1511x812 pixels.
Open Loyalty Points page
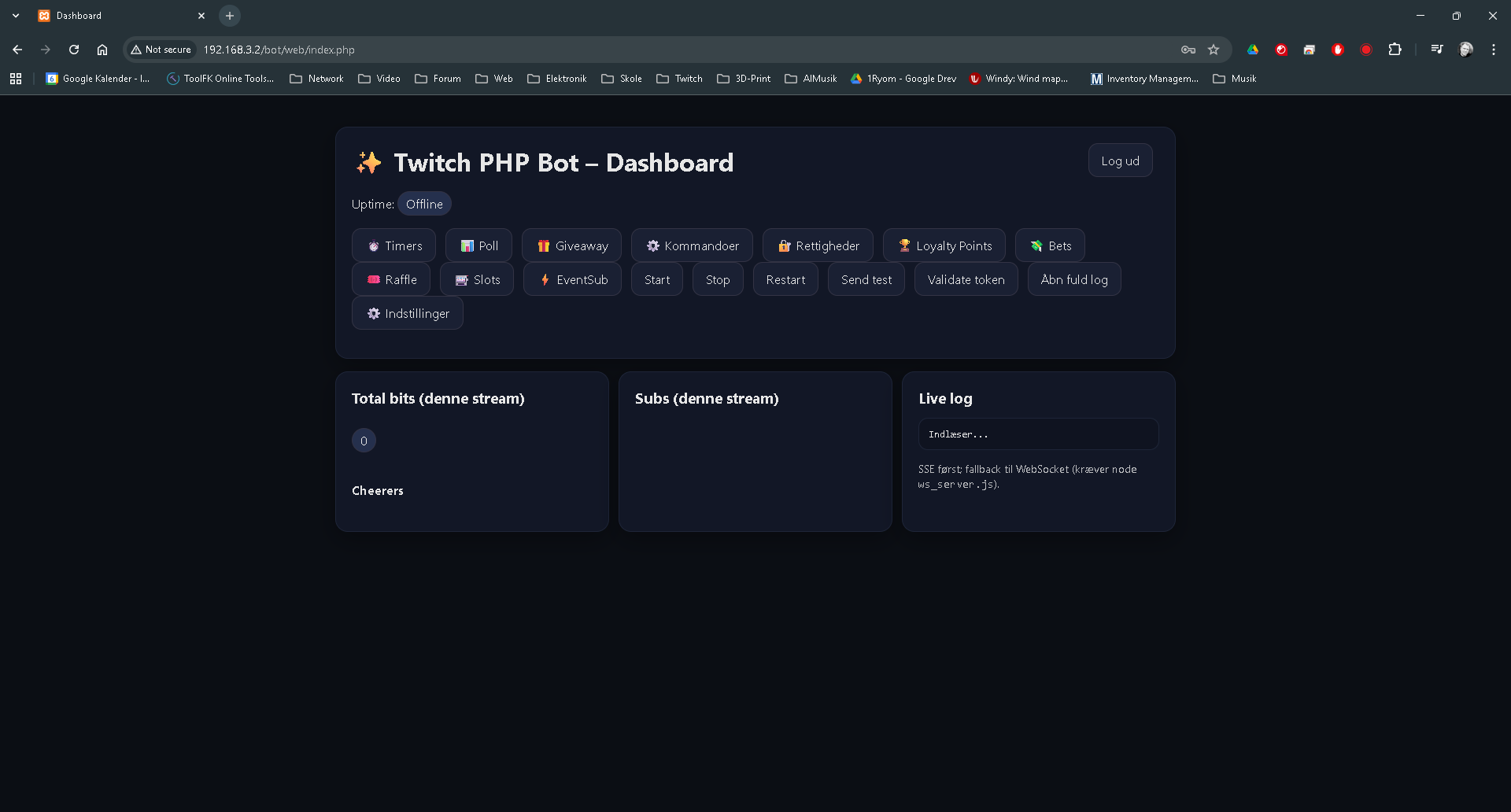point(944,245)
